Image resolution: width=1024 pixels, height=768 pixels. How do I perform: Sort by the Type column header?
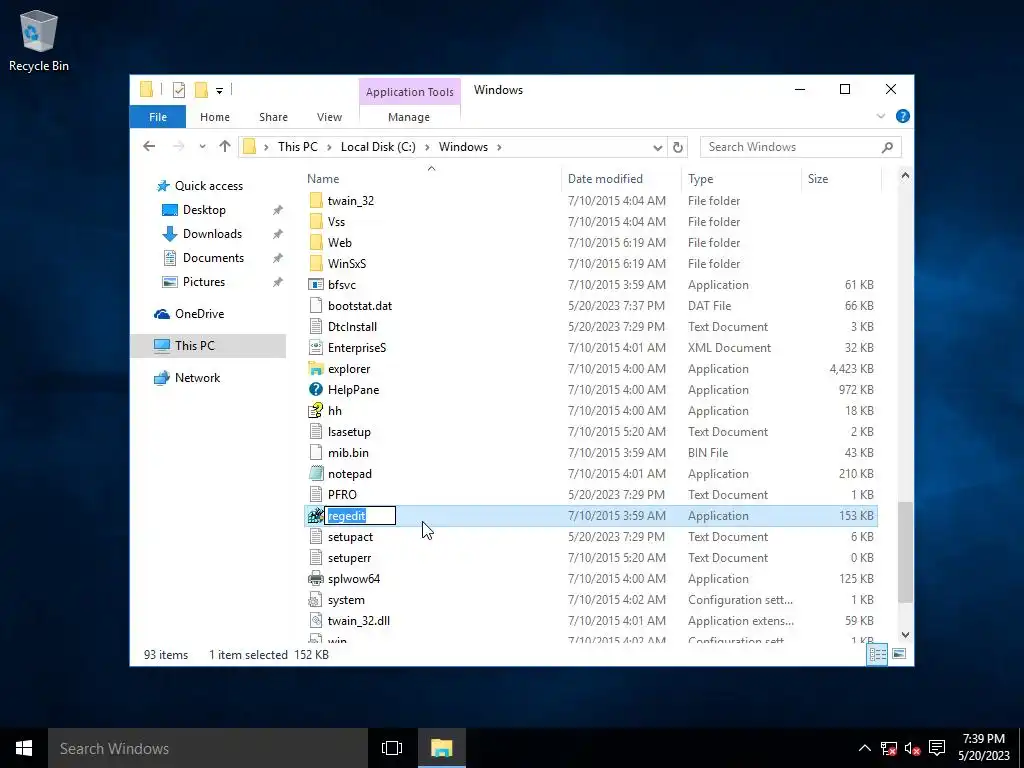coord(700,179)
